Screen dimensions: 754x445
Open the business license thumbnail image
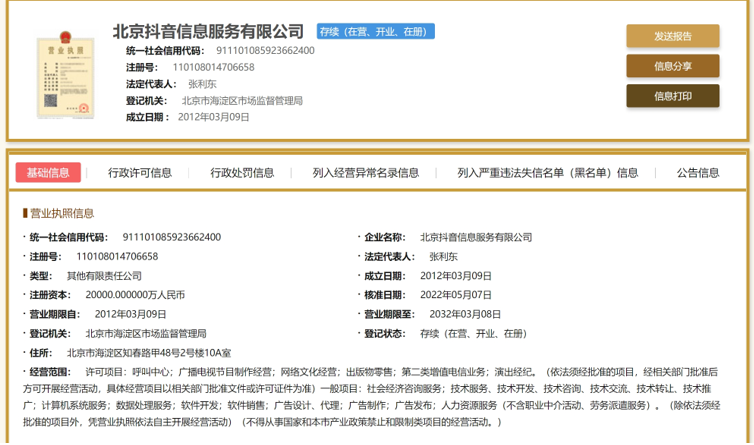point(65,75)
